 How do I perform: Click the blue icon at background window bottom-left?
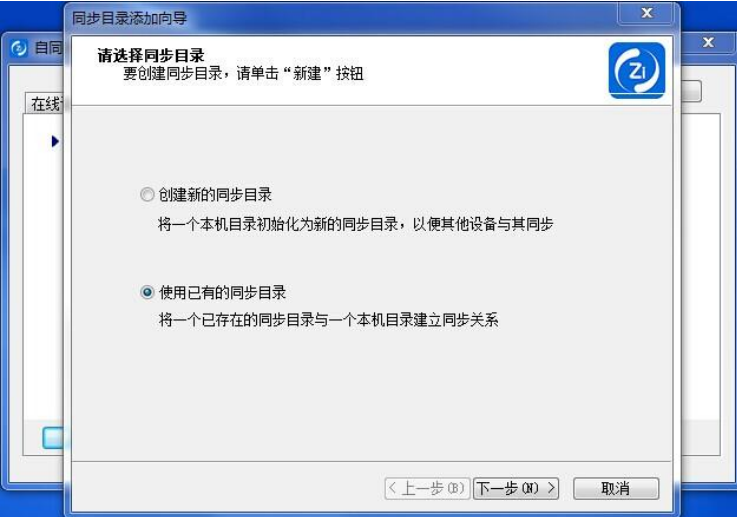tap(53, 438)
